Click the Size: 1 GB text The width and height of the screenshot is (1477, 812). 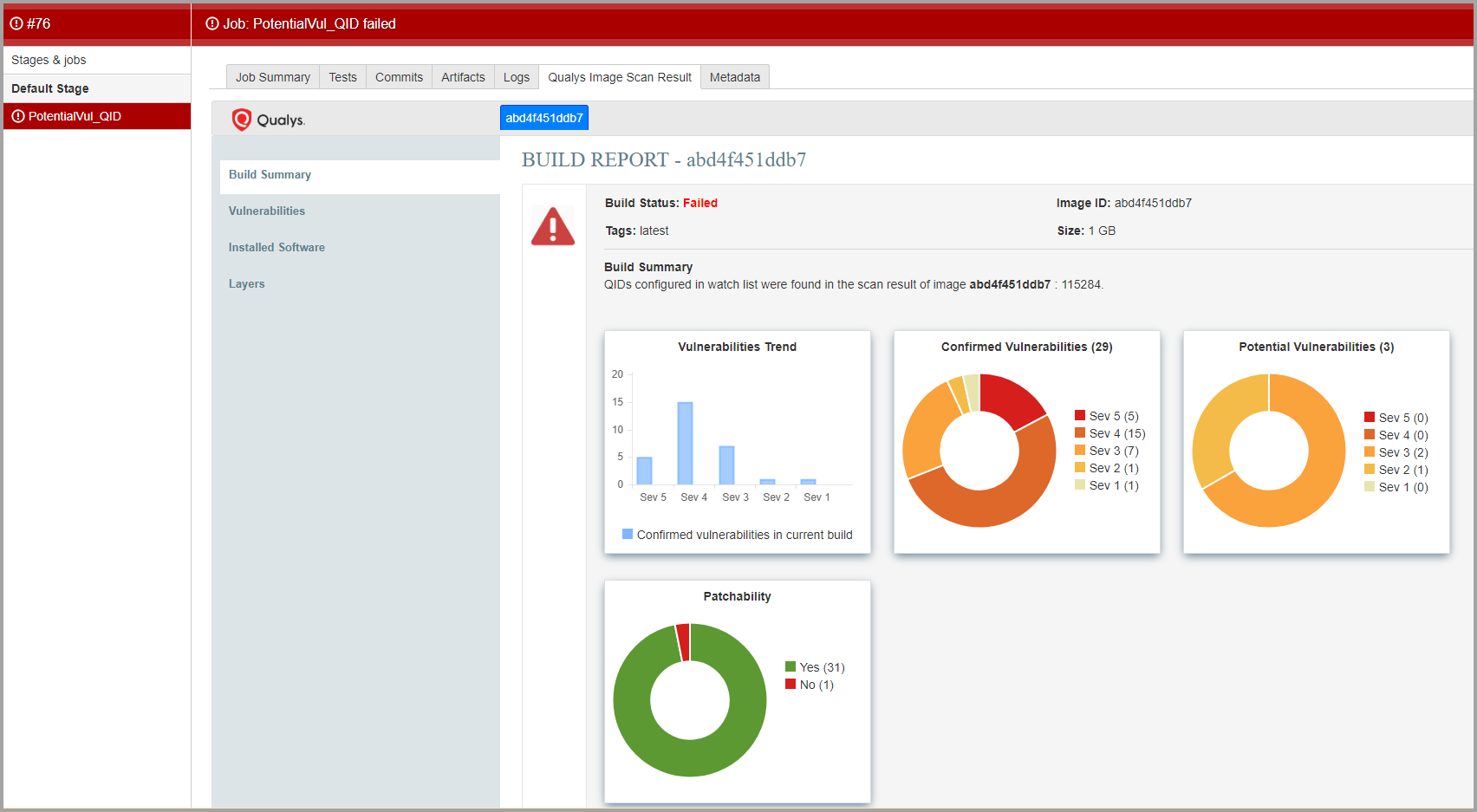(1086, 231)
